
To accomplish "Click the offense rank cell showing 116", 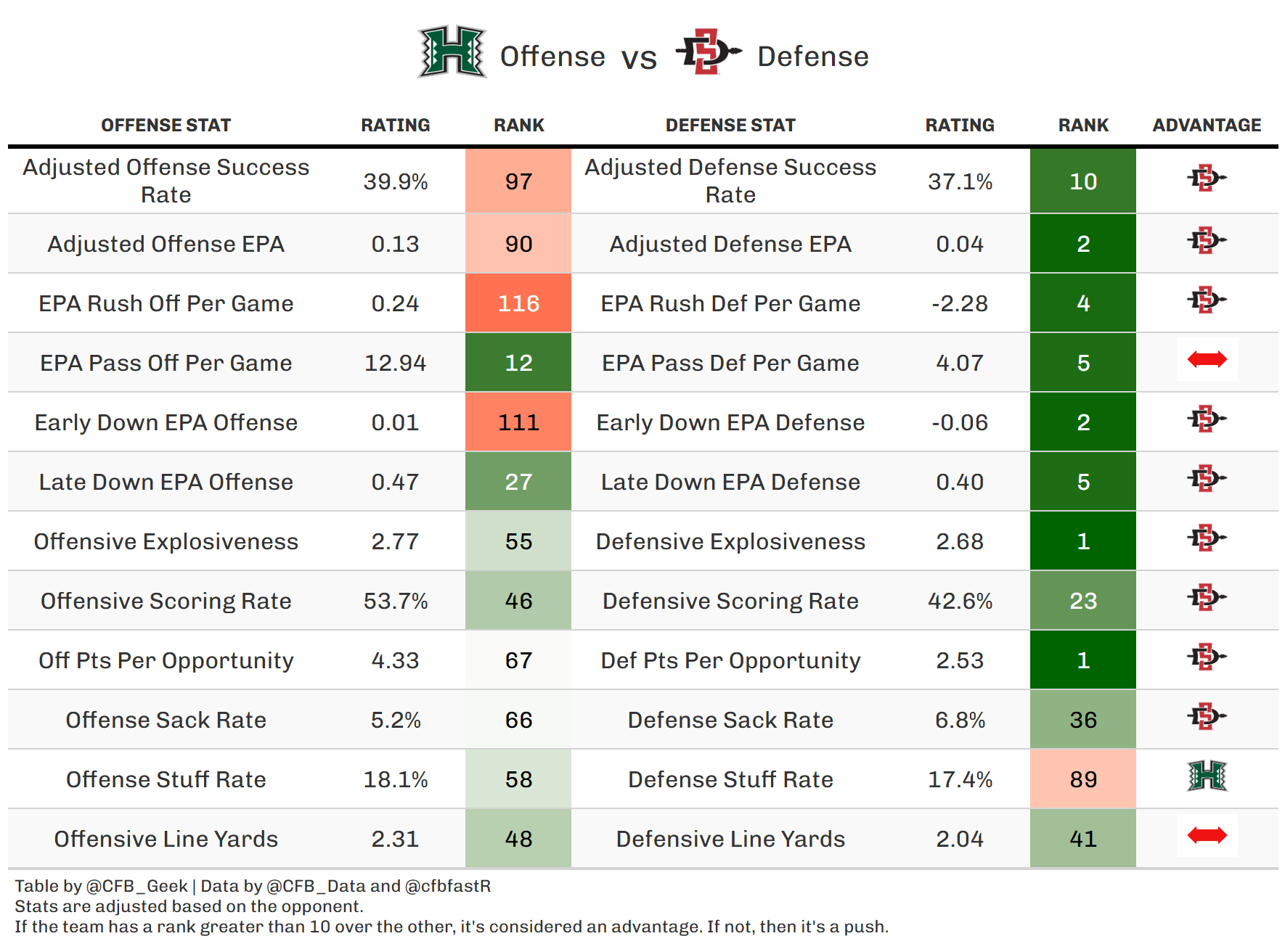I will coord(518,303).
